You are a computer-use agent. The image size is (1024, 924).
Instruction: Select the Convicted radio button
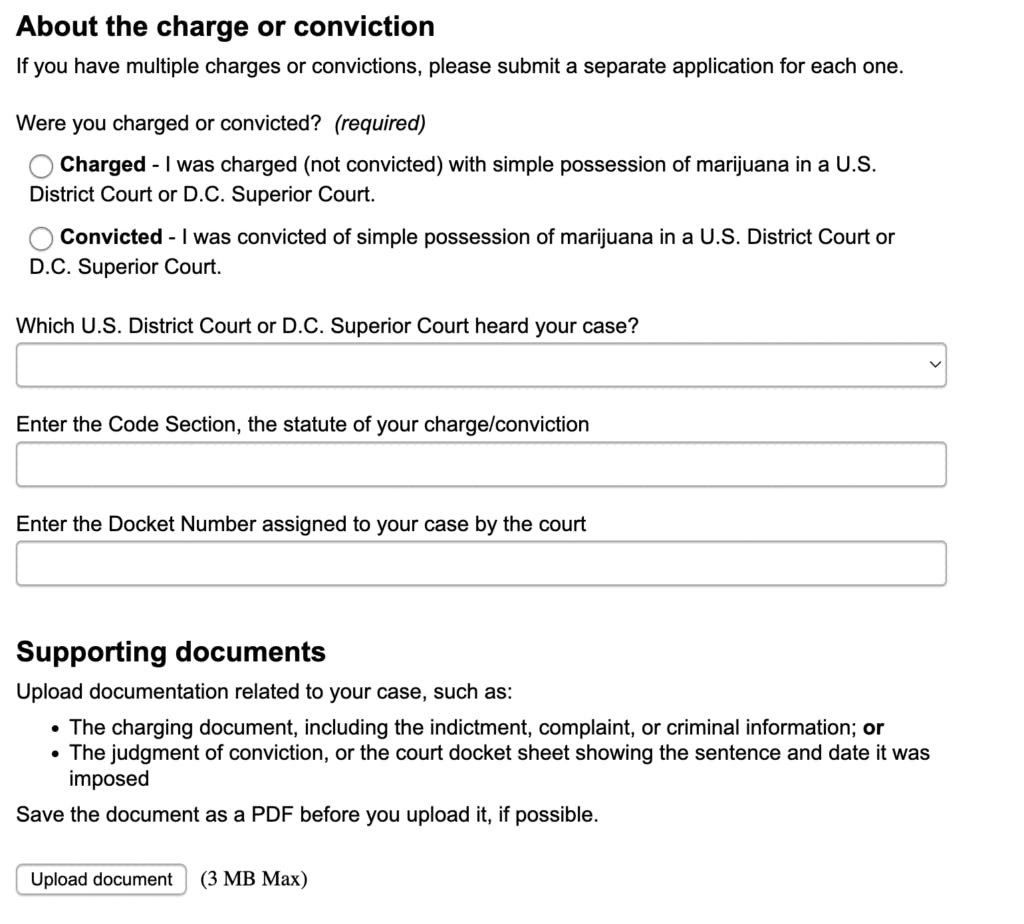tap(42, 238)
